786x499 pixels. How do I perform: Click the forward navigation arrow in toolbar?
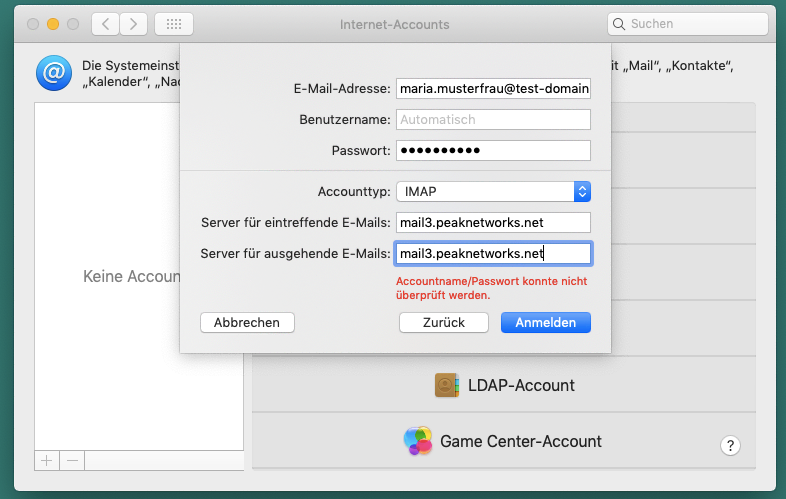click(x=133, y=24)
